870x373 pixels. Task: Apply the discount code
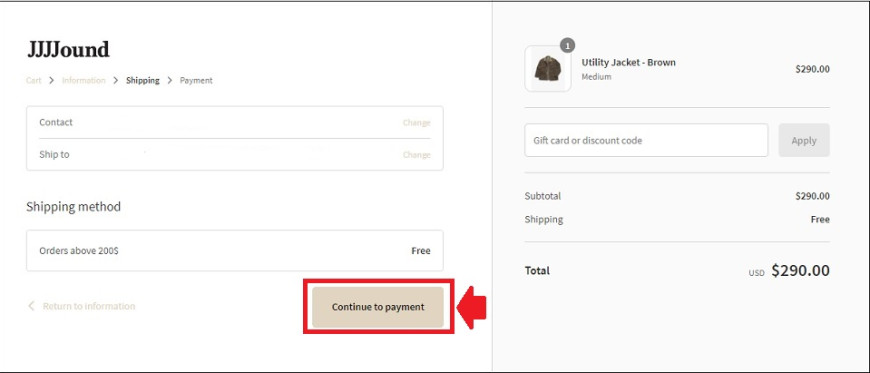[x=804, y=140]
